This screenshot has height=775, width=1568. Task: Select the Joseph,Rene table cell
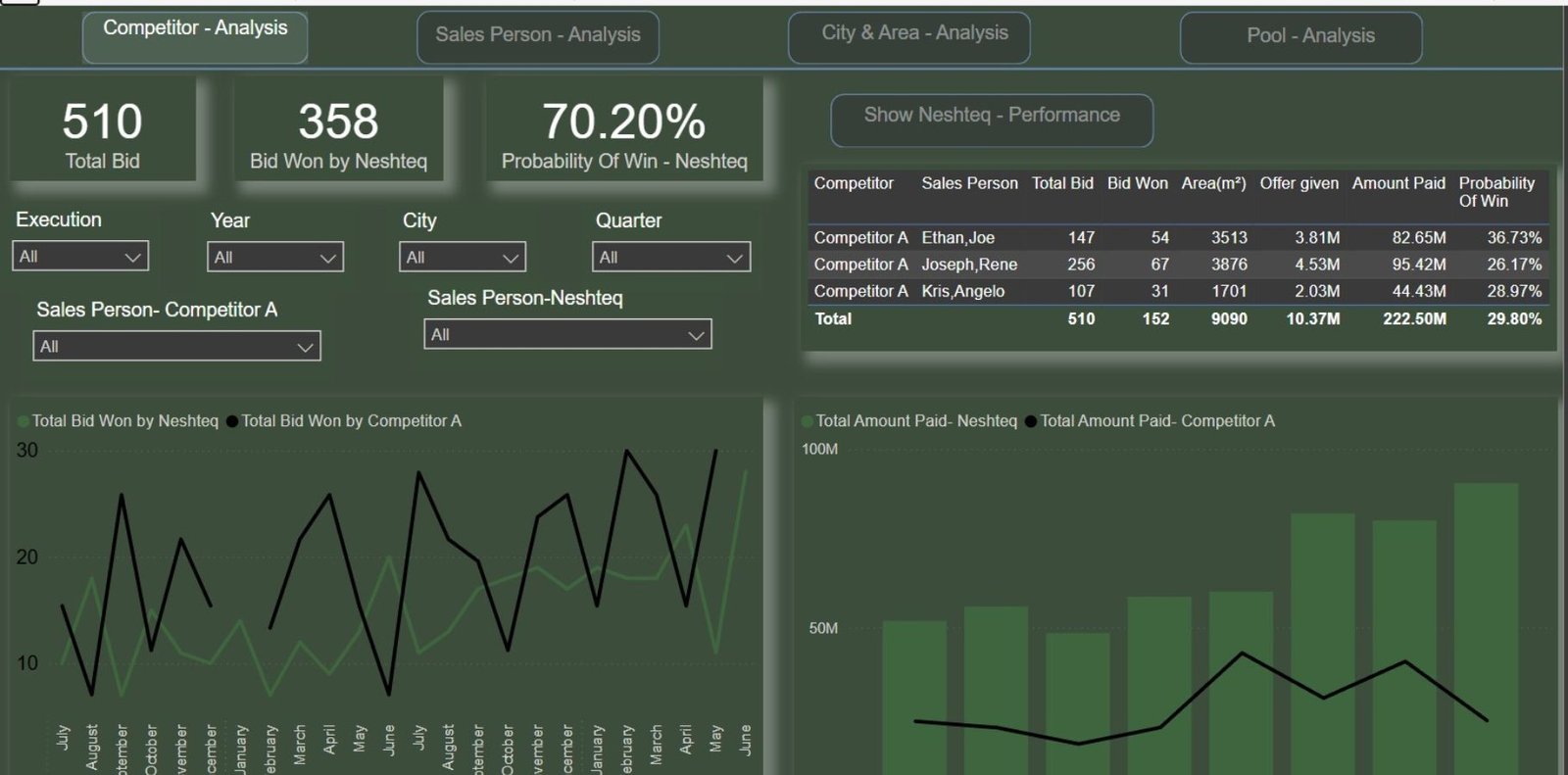[969, 265]
